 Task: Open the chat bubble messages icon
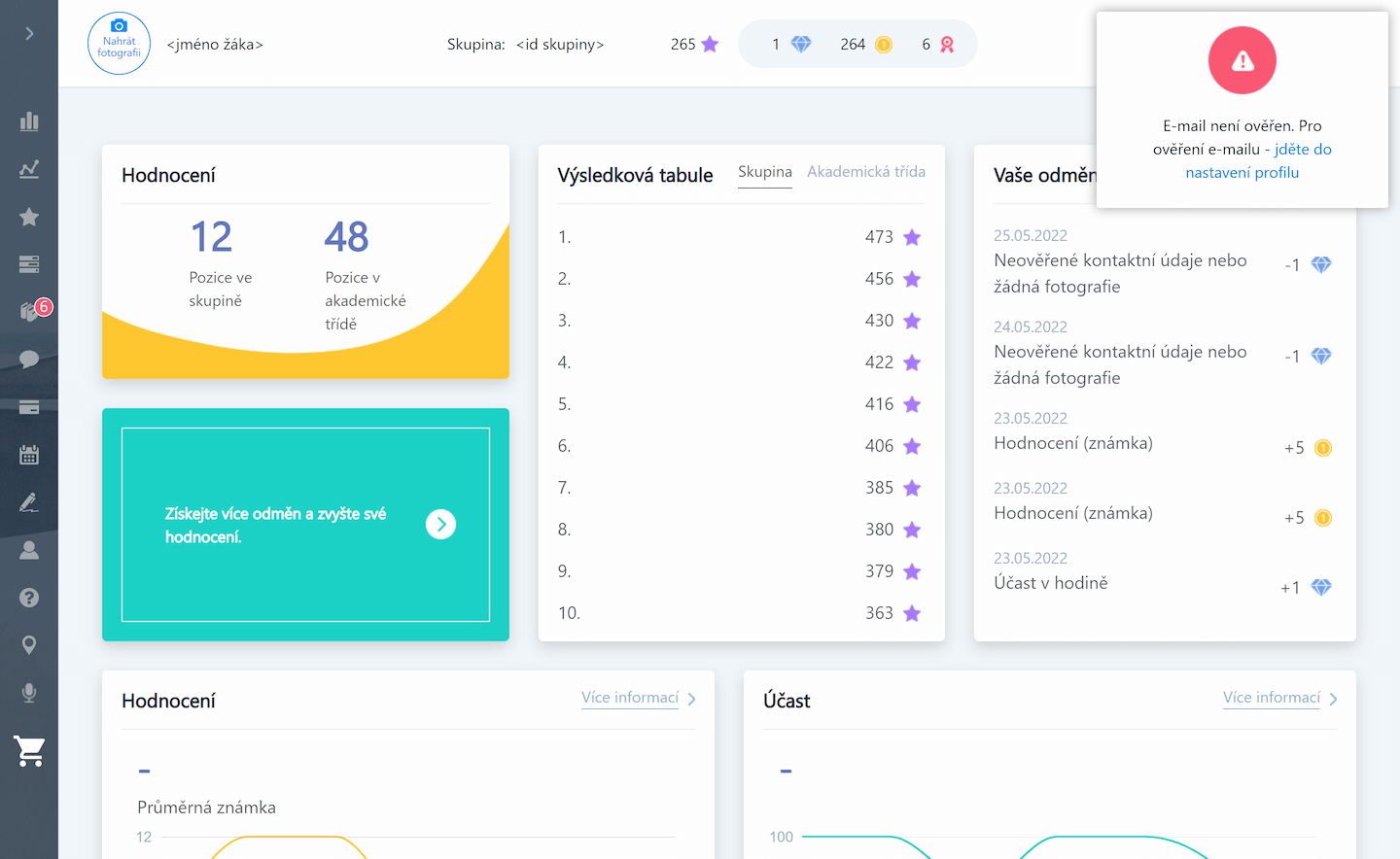(x=29, y=360)
